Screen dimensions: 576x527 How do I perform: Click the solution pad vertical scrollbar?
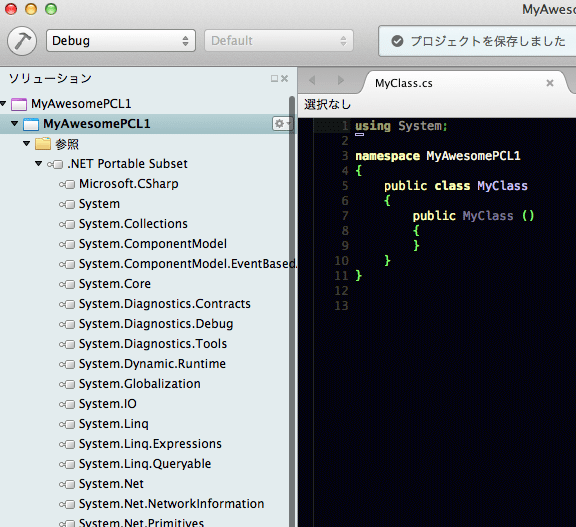(292, 311)
